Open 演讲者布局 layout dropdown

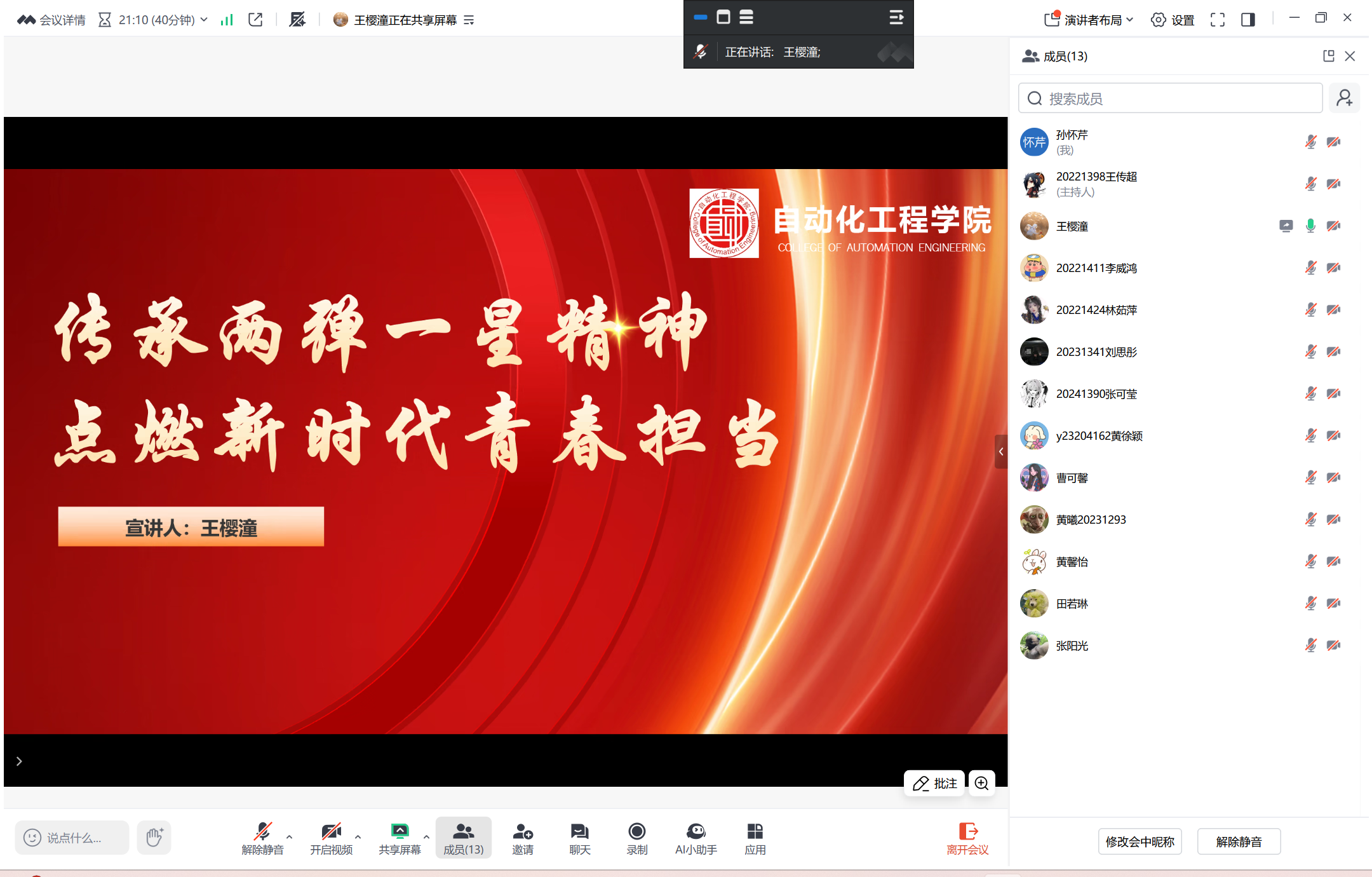point(1089,20)
